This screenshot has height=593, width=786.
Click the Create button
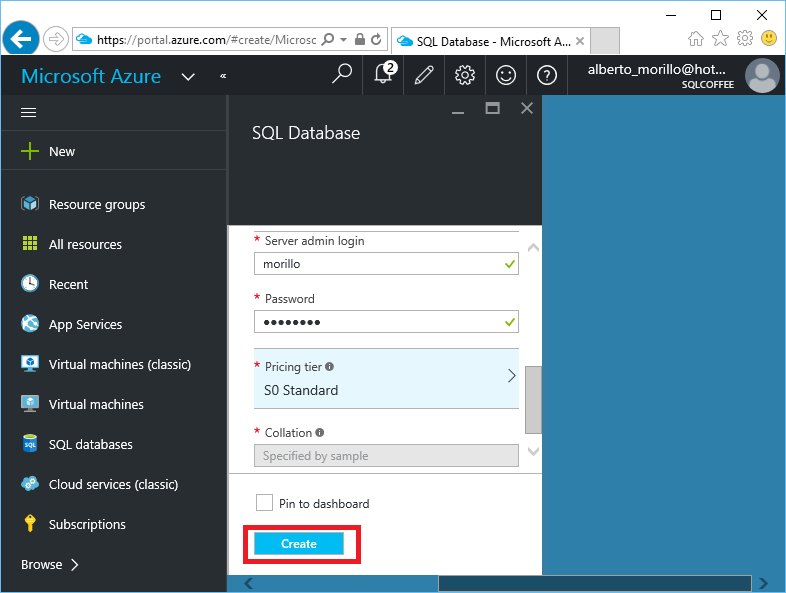pyautogui.click(x=299, y=544)
